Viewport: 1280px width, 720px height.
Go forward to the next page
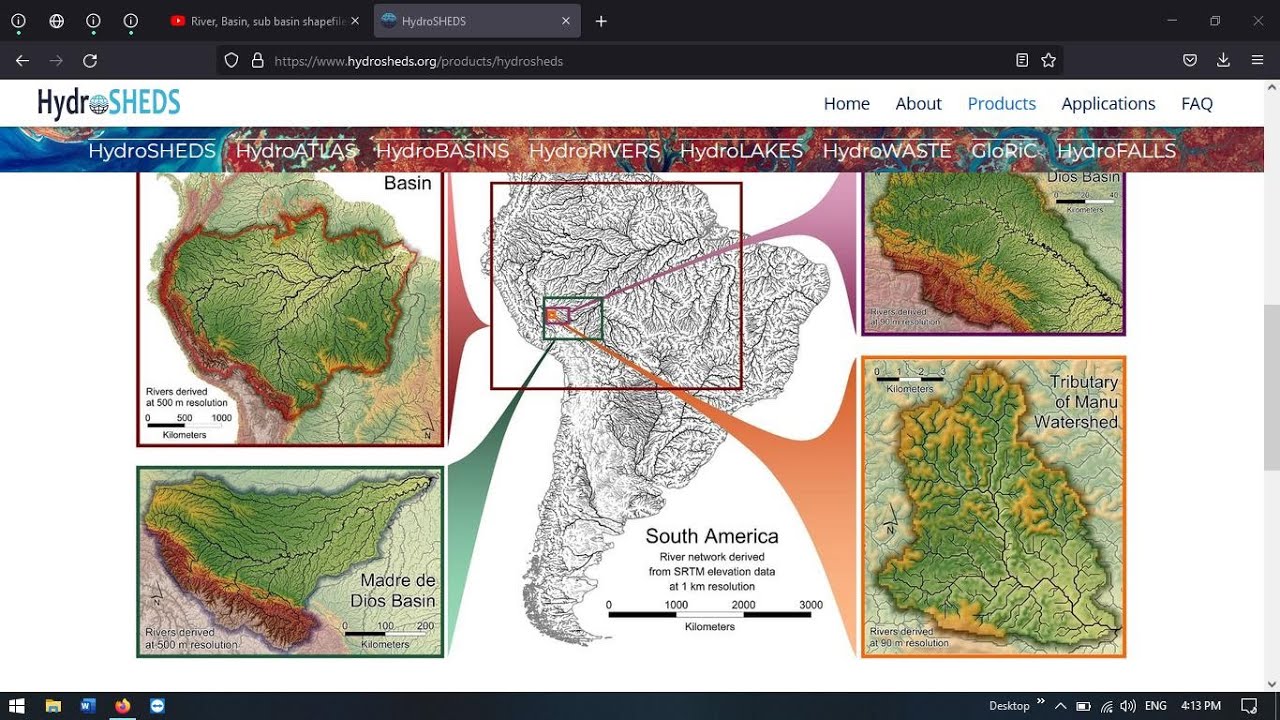(x=56, y=61)
